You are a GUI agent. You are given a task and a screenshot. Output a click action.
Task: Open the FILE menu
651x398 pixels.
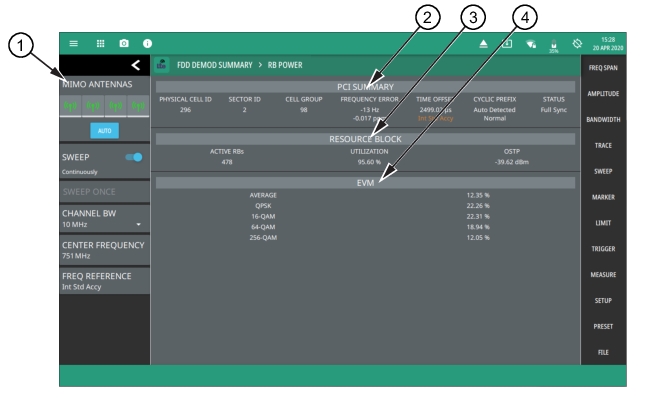[603, 352]
